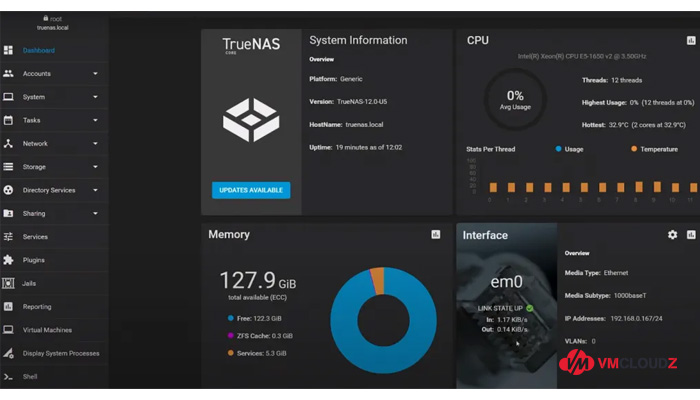This screenshot has width=700, height=400.
Task: Click the Storage list icon
Action: 8,167
